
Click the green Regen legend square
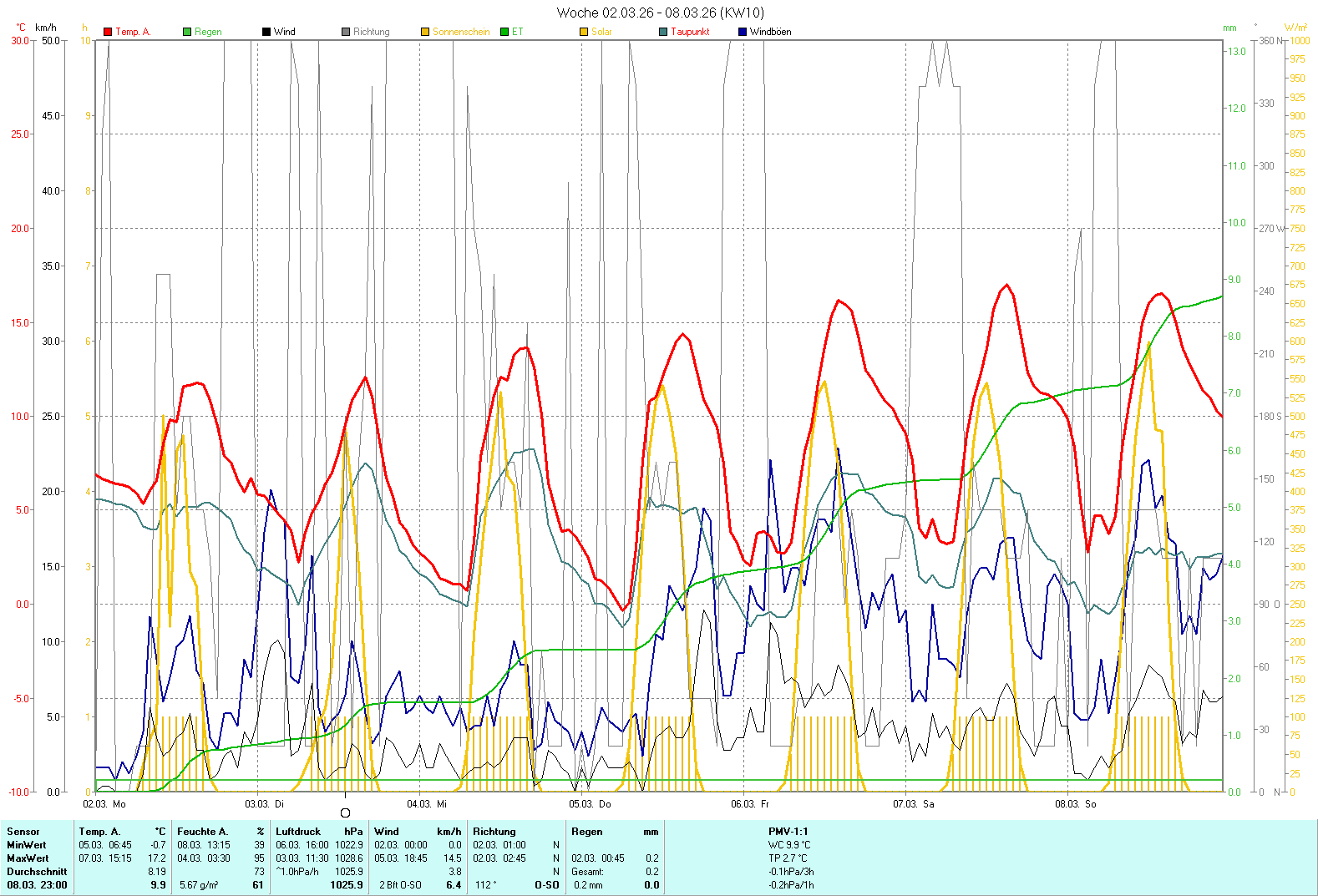(x=187, y=32)
